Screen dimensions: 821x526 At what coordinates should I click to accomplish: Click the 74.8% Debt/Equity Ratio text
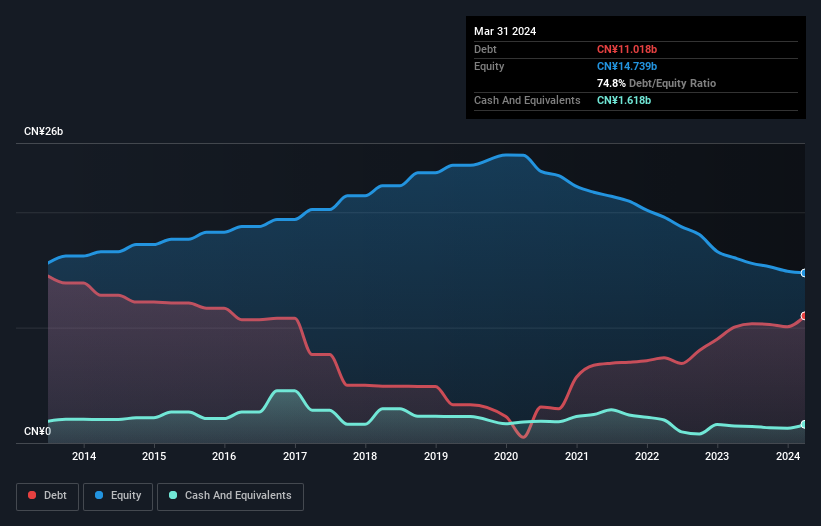coord(656,83)
